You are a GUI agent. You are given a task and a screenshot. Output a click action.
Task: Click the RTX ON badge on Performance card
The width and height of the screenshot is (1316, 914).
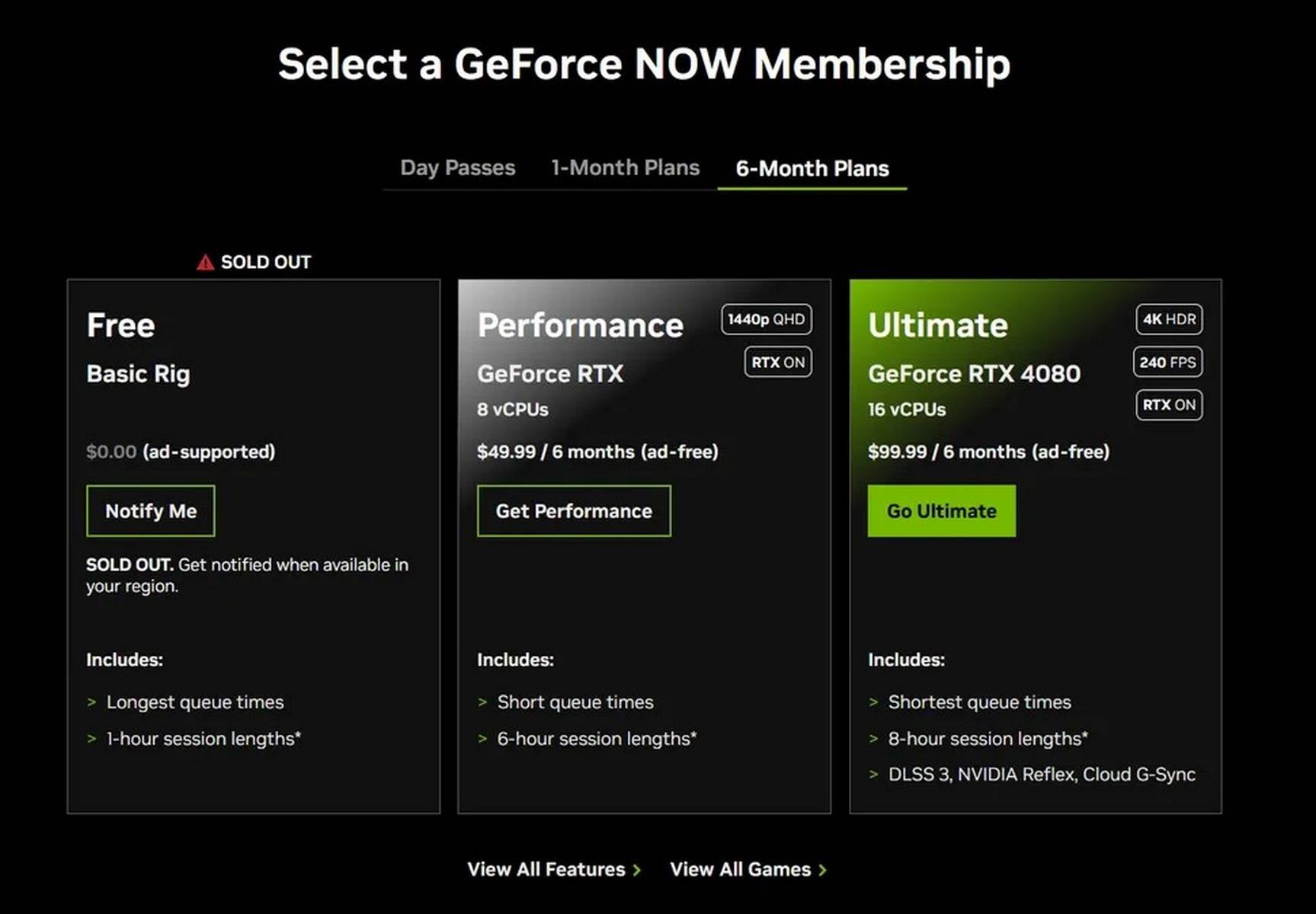[x=776, y=363]
